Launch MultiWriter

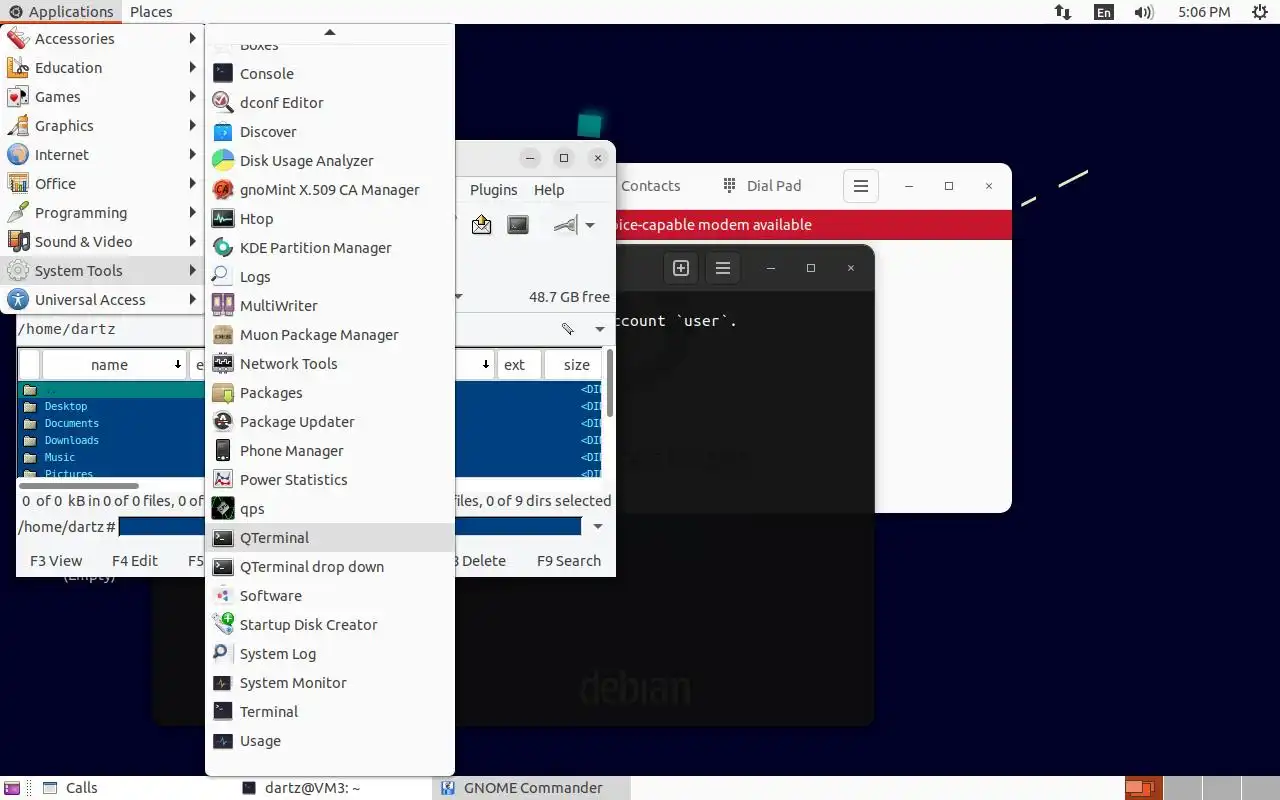pos(330,305)
